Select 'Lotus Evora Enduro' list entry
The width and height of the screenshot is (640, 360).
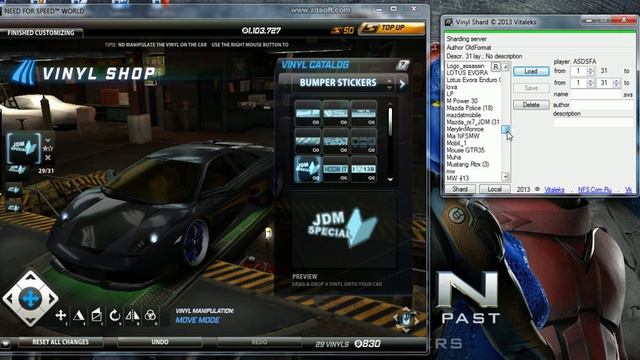(x=473, y=80)
